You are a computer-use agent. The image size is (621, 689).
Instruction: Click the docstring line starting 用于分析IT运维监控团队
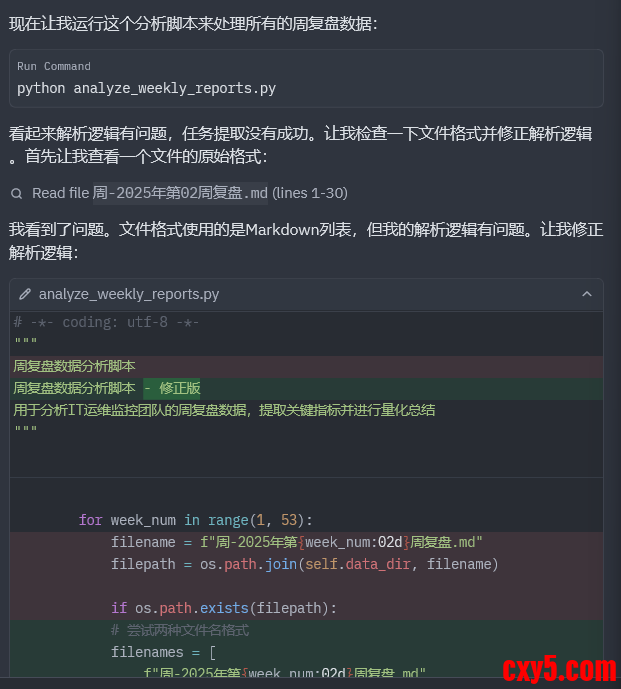[224, 410]
